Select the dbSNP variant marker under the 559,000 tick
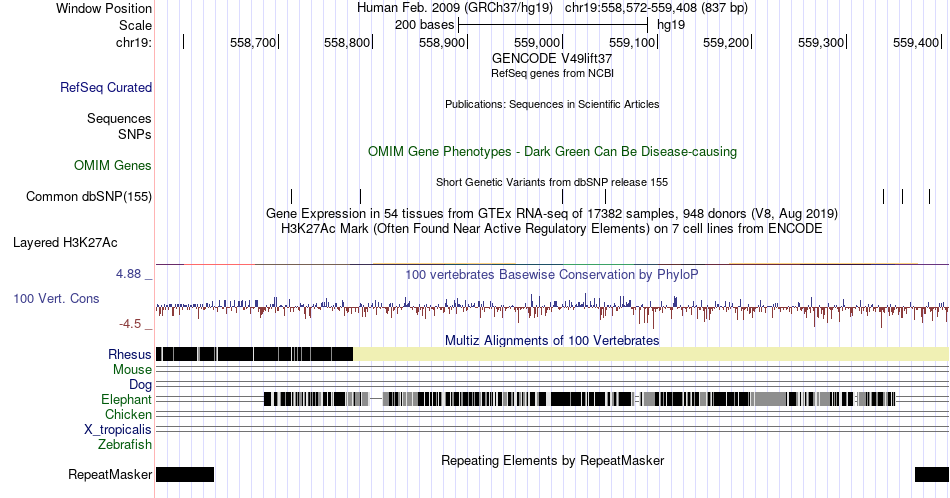 [562, 196]
